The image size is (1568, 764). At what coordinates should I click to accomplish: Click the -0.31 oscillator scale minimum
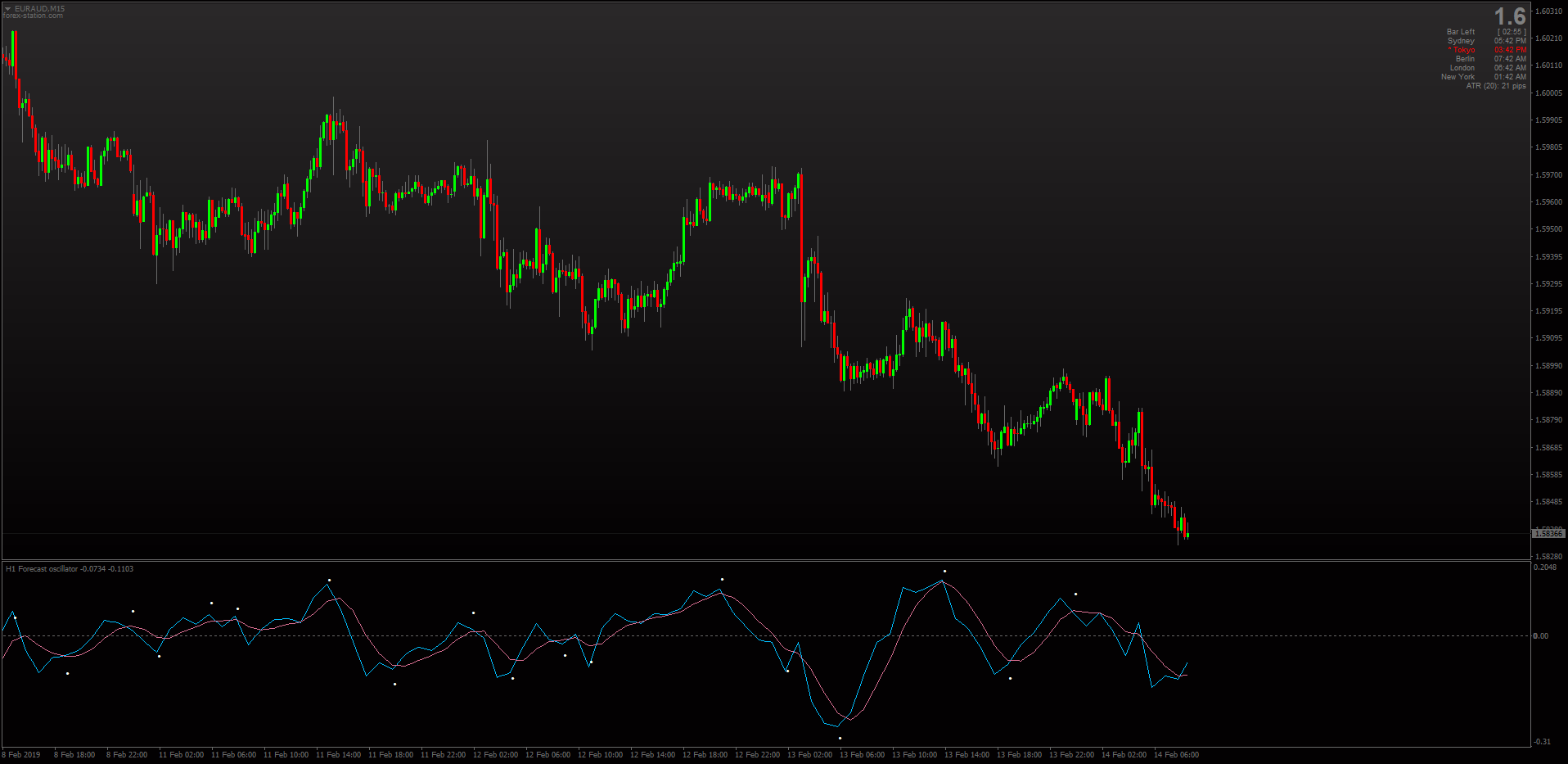coord(1542,742)
